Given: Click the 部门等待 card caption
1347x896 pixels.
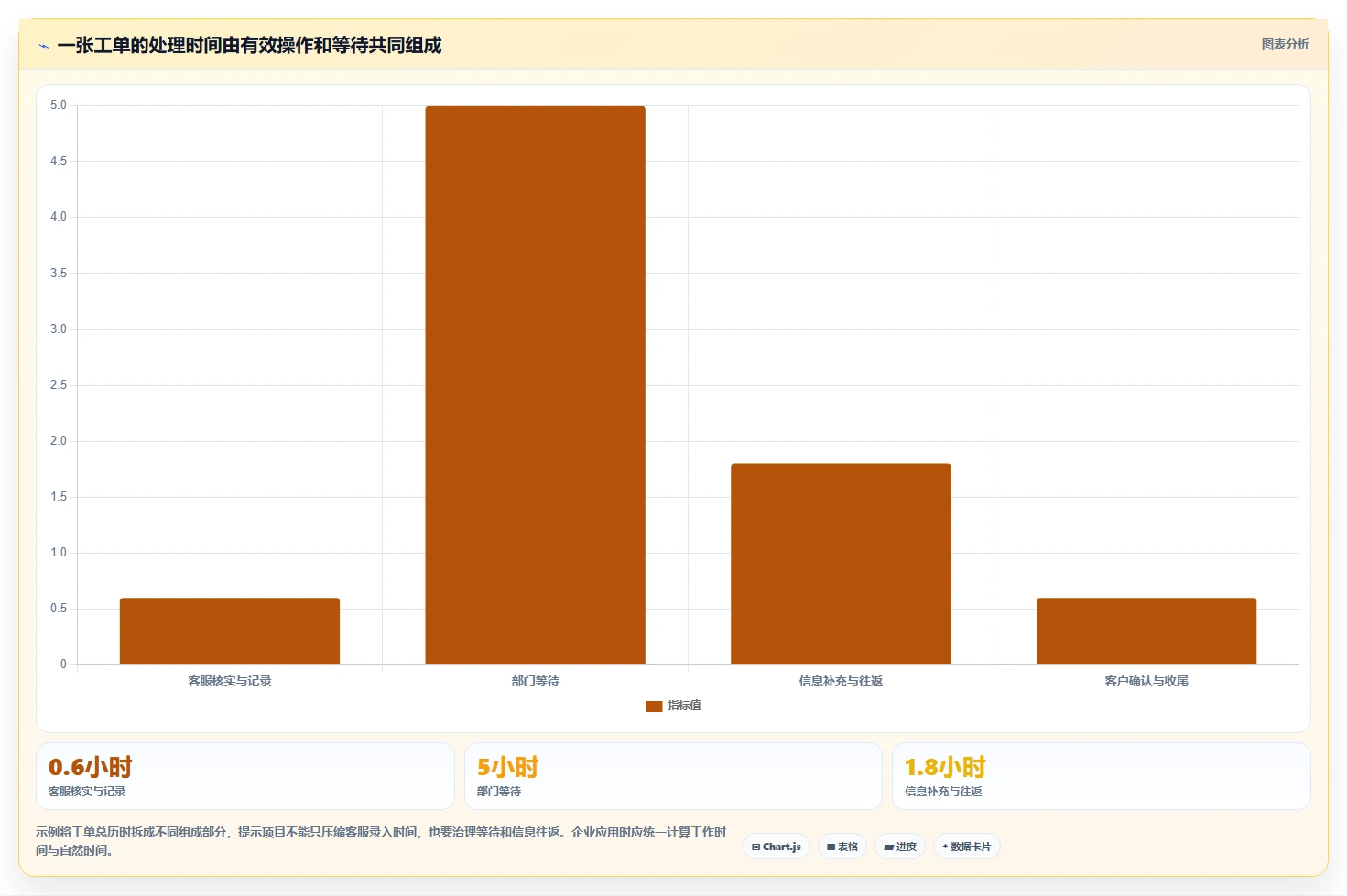Looking at the screenshot, I should pos(499,792).
